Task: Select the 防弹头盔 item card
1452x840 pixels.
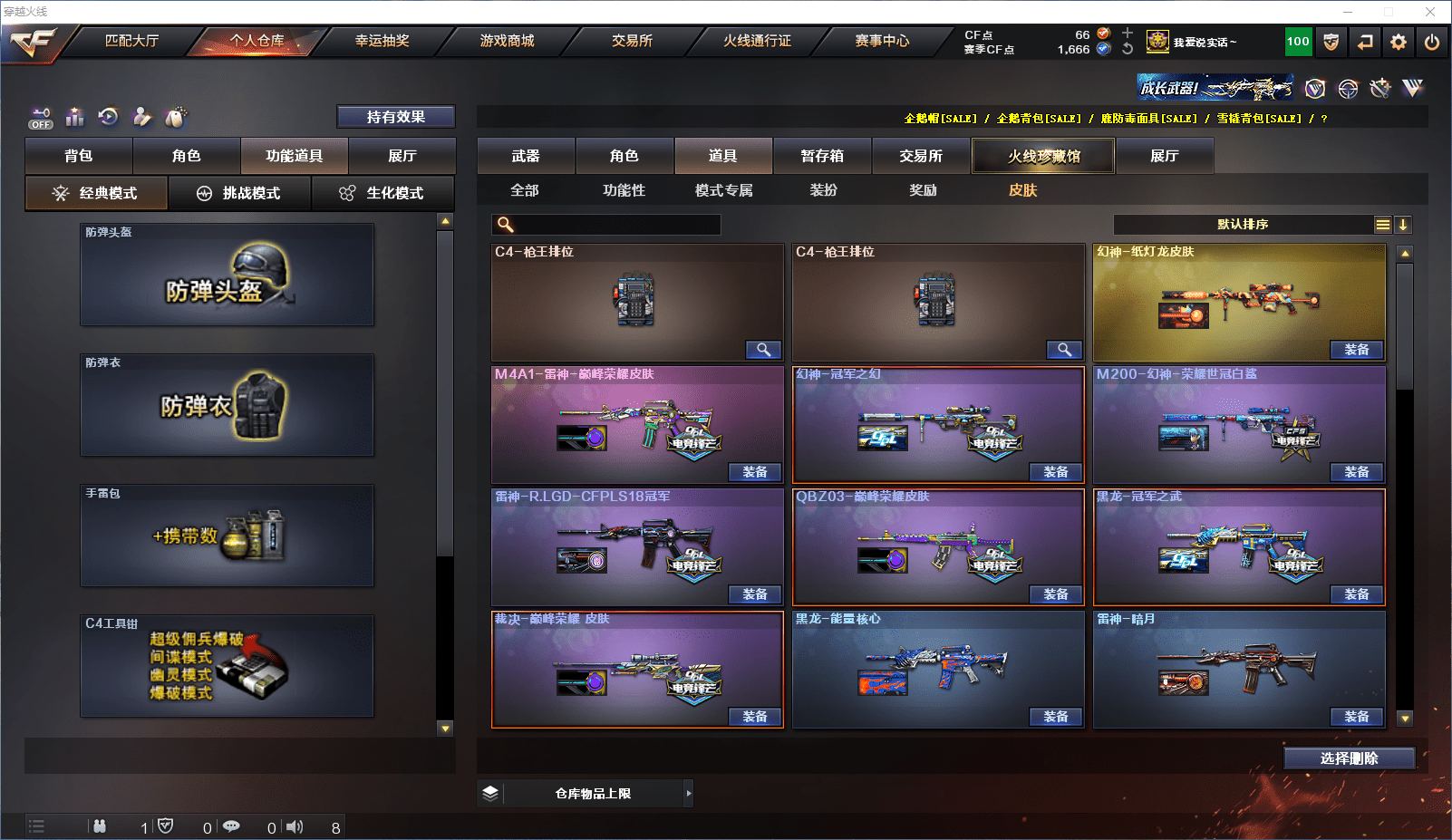Action: click(x=227, y=275)
